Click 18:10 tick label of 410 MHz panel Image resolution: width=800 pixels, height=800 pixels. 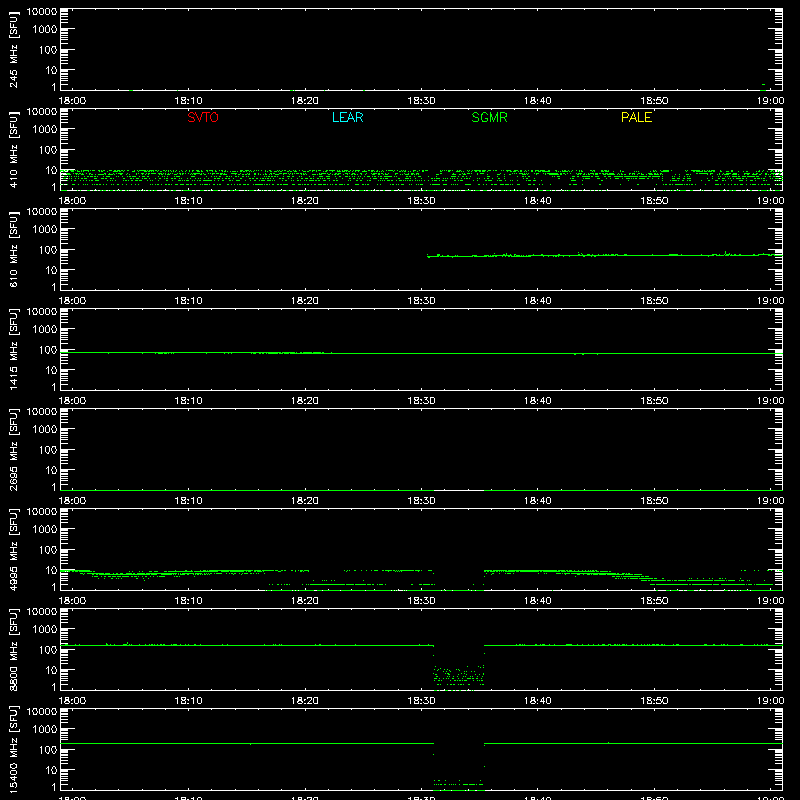pos(188,201)
